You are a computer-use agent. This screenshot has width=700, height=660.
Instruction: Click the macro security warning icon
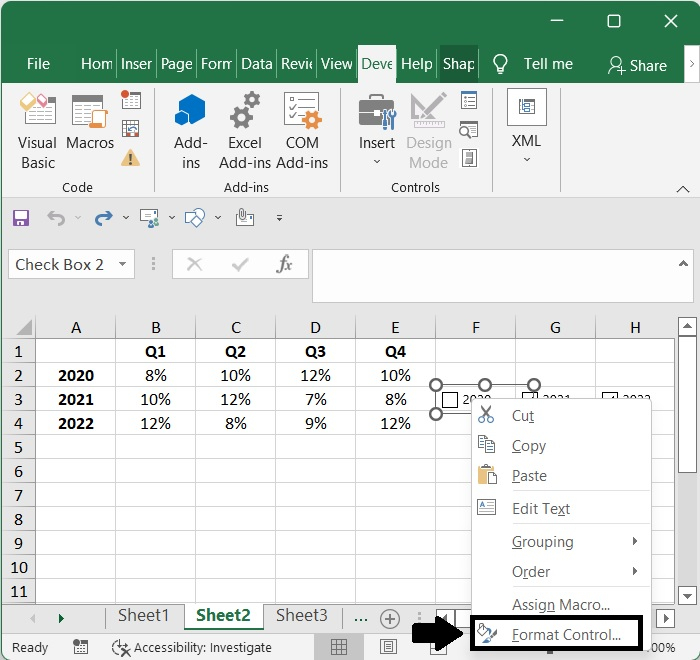(x=130, y=158)
